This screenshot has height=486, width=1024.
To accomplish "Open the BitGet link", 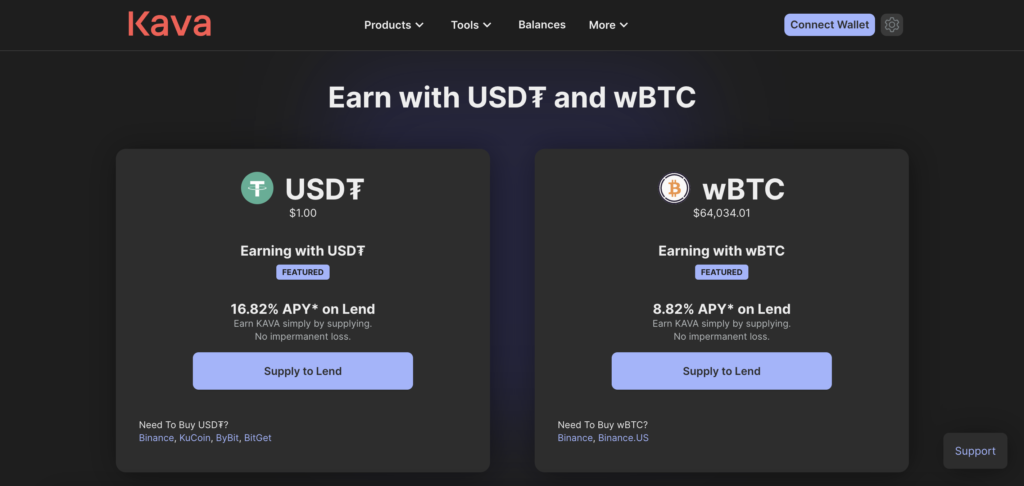I will (x=257, y=438).
